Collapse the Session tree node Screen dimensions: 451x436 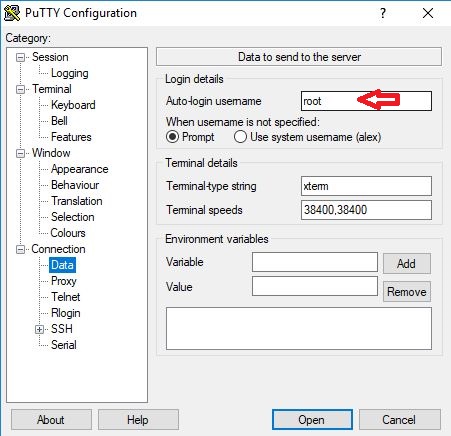click(20, 57)
